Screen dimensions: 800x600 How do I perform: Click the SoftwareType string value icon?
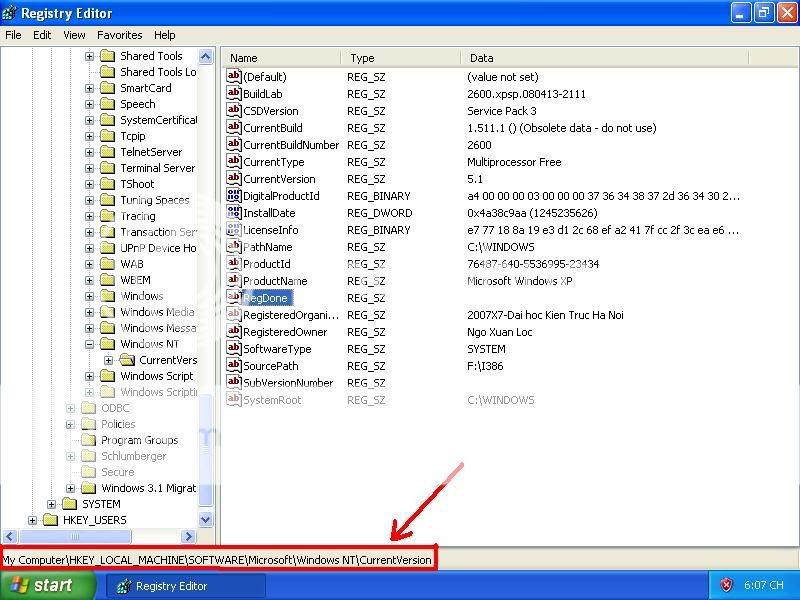click(x=234, y=348)
